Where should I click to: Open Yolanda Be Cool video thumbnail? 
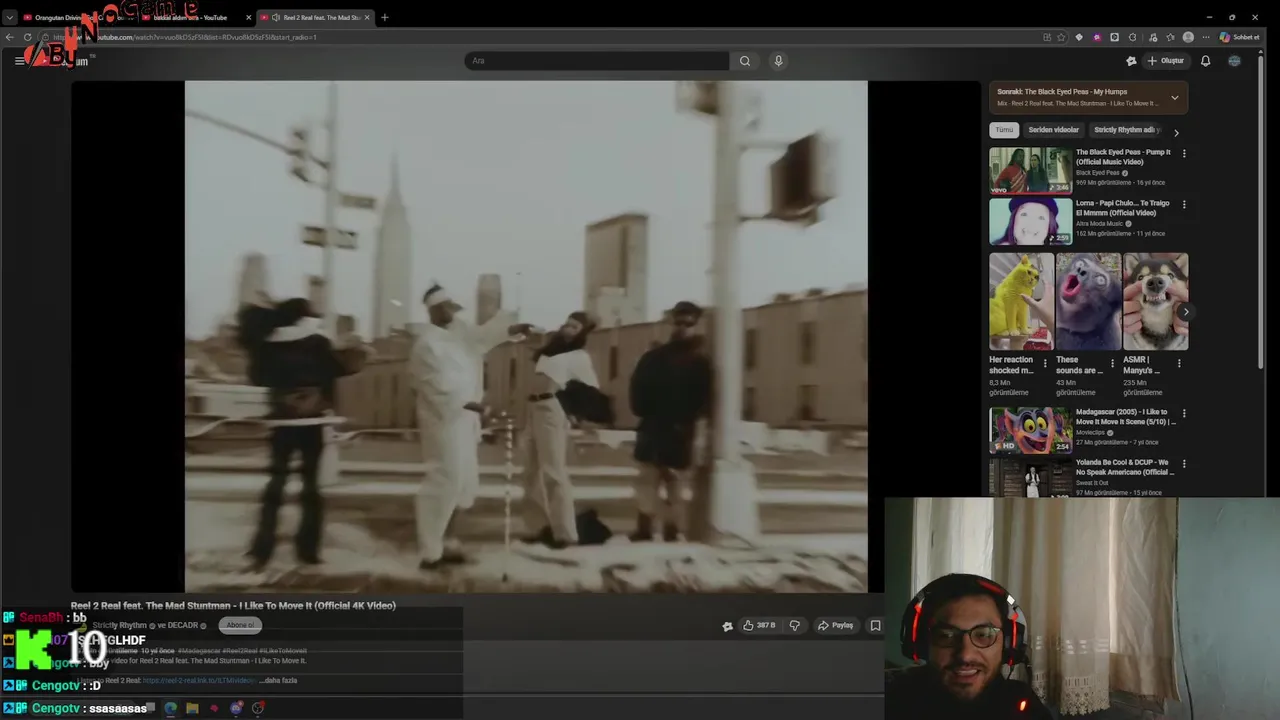coord(1030,478)
